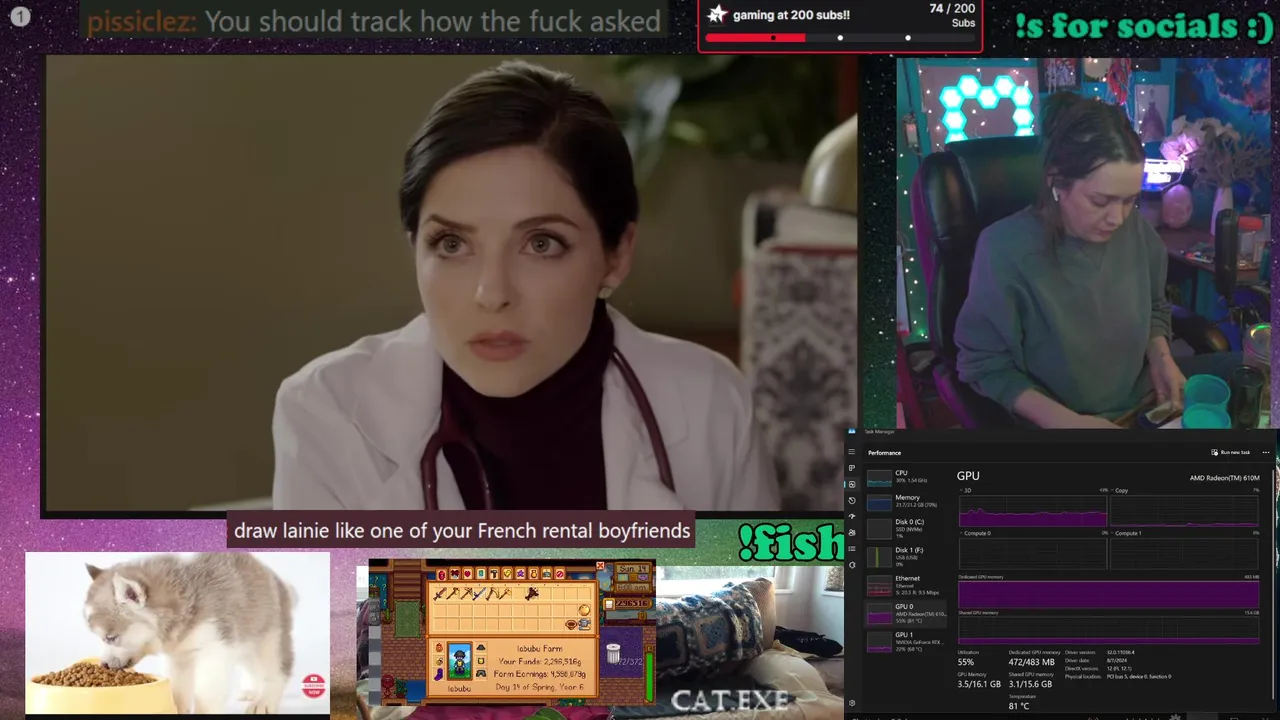1280x720 pixels.
Task: Select Disk 1 (F:) performance entry
Action: pos(905,557)
